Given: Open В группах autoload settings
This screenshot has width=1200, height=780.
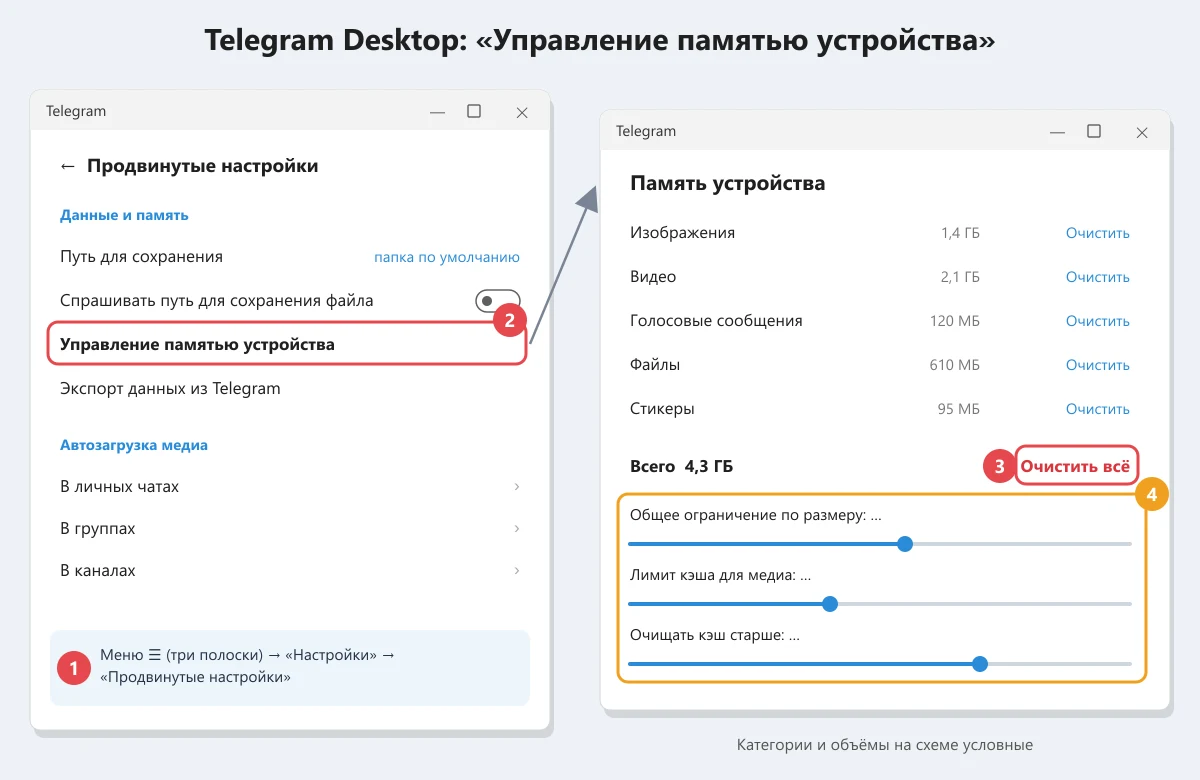Looking at the screenshot, I should pyautogui.click(x=290, y=529).
